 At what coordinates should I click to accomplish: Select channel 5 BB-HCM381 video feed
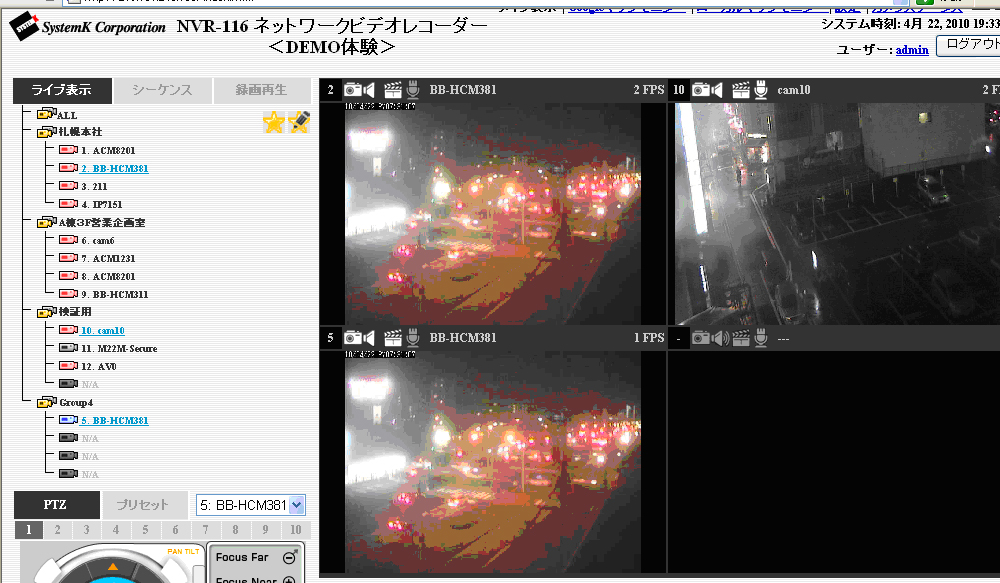pos(493,461)
